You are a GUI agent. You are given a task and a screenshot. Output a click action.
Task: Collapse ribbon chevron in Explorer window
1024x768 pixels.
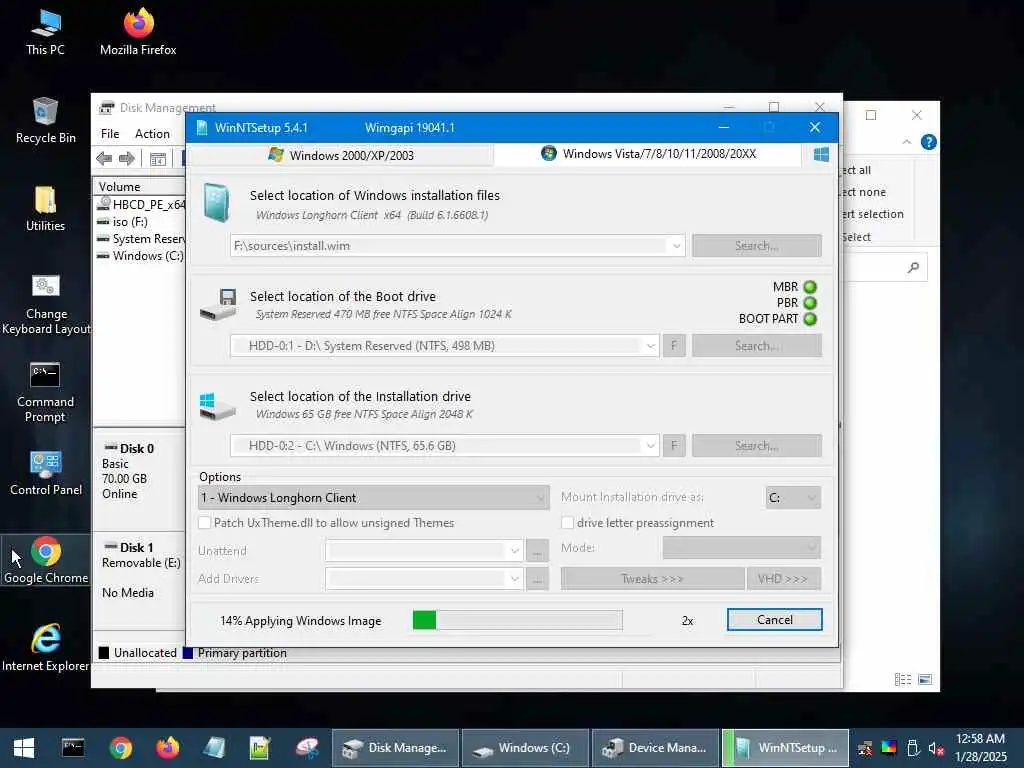906,142
